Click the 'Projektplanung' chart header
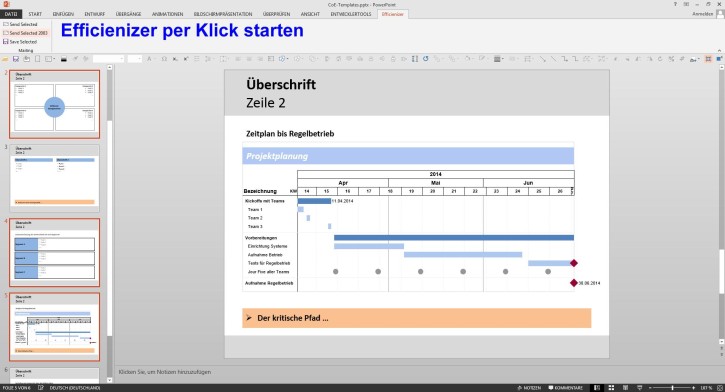Viewport: 725px width, 392px height. click(x=408, y=156)
